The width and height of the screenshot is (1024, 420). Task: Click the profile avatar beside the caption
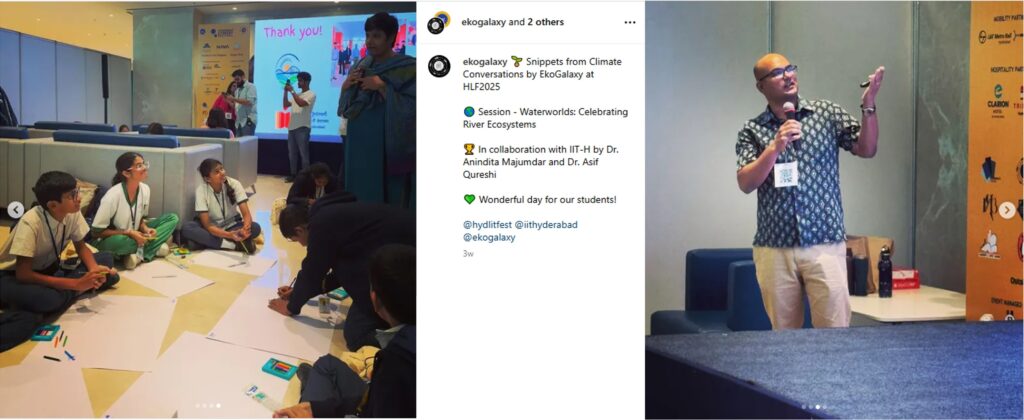click(x=439, y=66)
